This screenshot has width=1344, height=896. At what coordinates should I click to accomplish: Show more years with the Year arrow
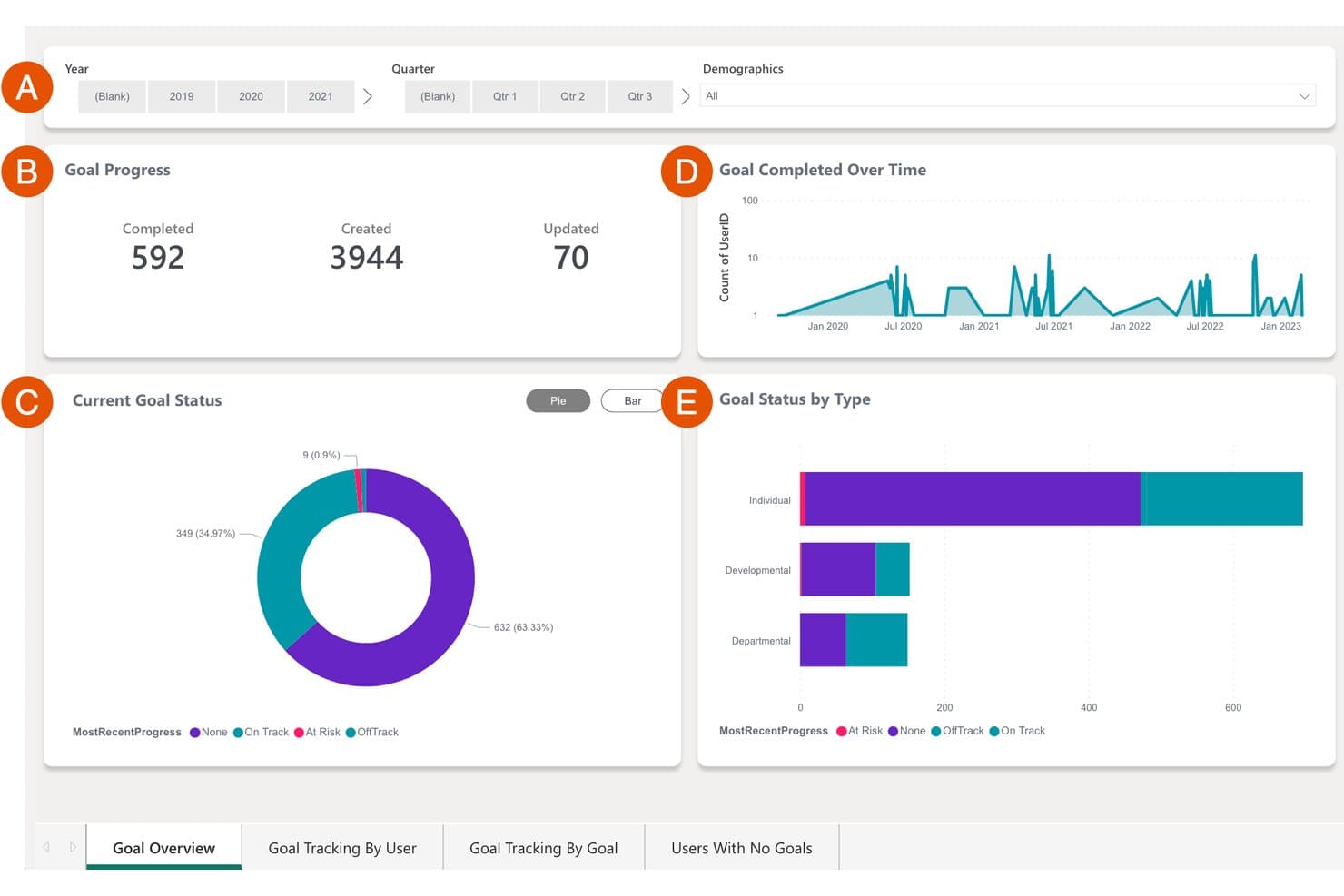[x=368, y=96]
